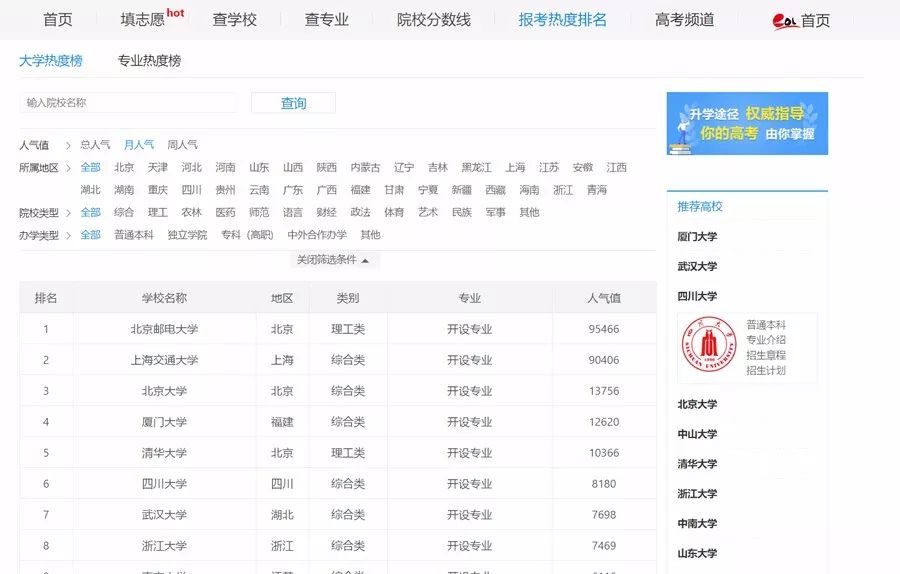This screenshot has width=900, height=574.
Task: Click the 人气值 column header
Action: 604,298
